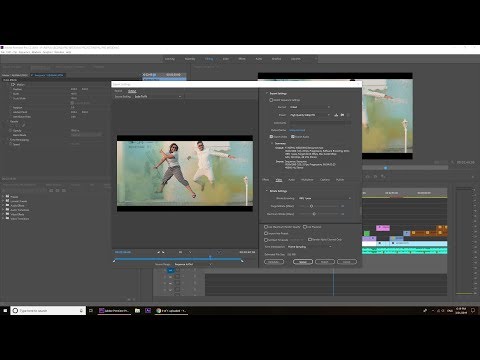Switch to the Audio tab

point(291,180)
